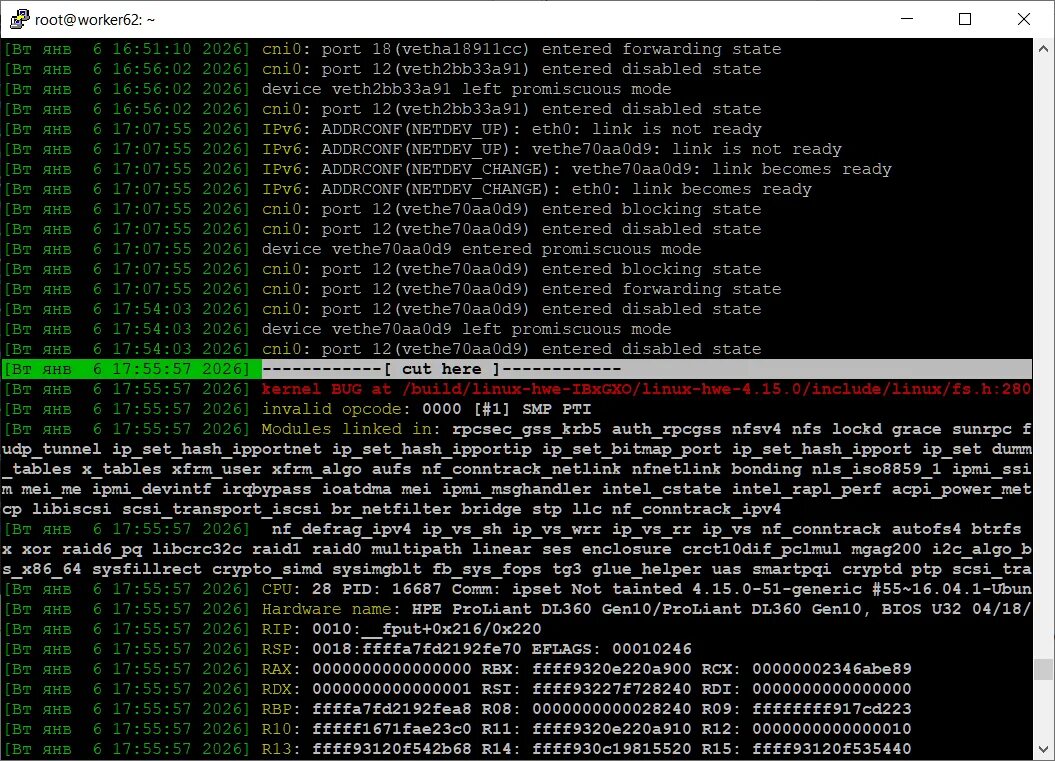
Task: Click 'vethe70aa0d9: link becomes ready' text
Action: pos(731,169)
